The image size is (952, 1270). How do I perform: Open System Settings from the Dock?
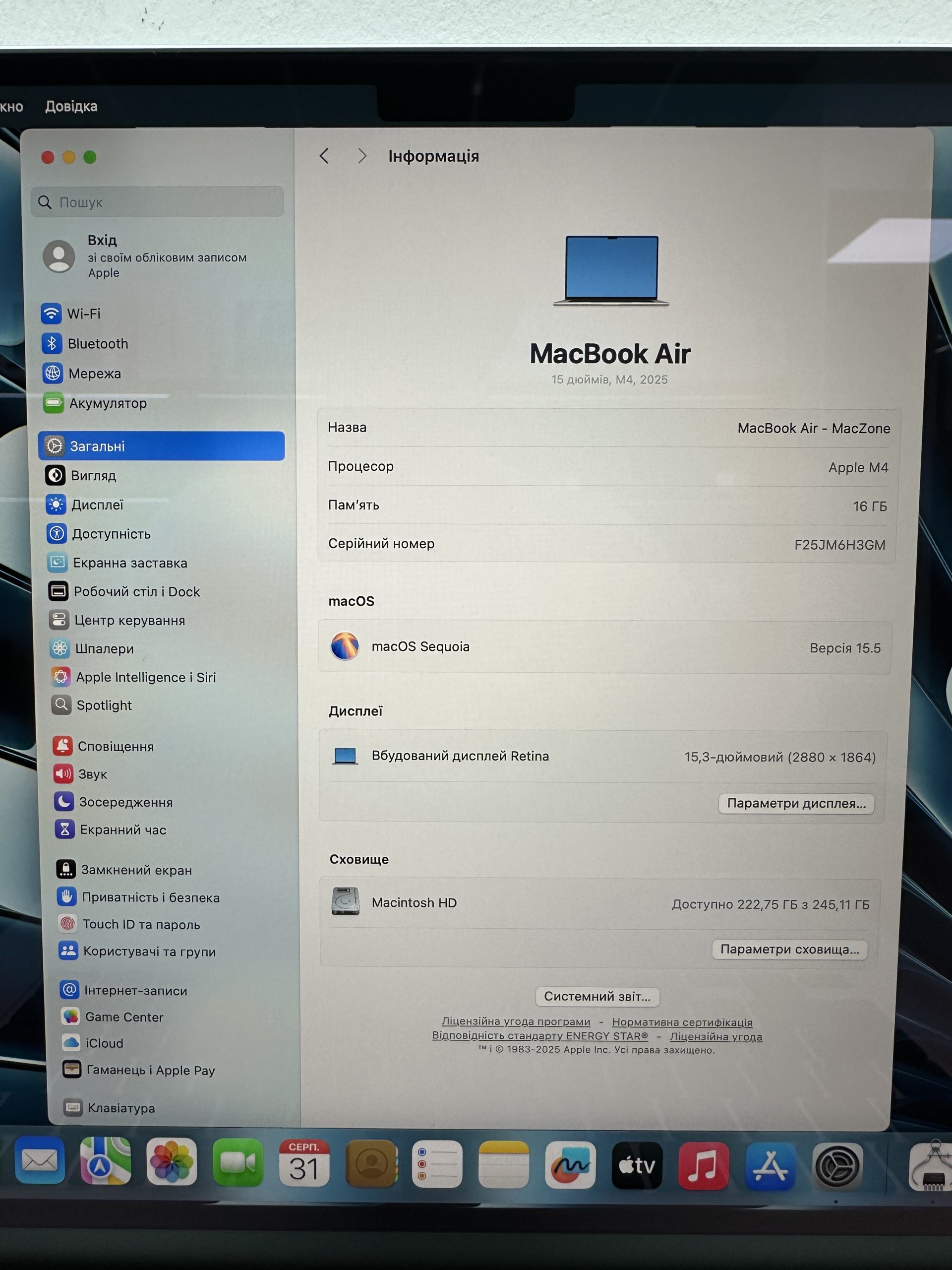[x=837, y=1167]
